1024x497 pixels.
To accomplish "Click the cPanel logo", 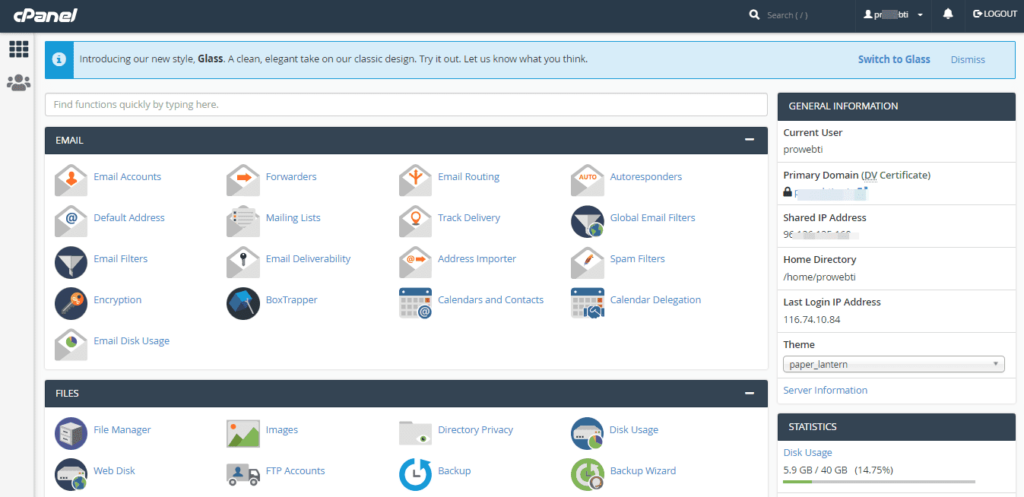I will (x=46, y=15).
